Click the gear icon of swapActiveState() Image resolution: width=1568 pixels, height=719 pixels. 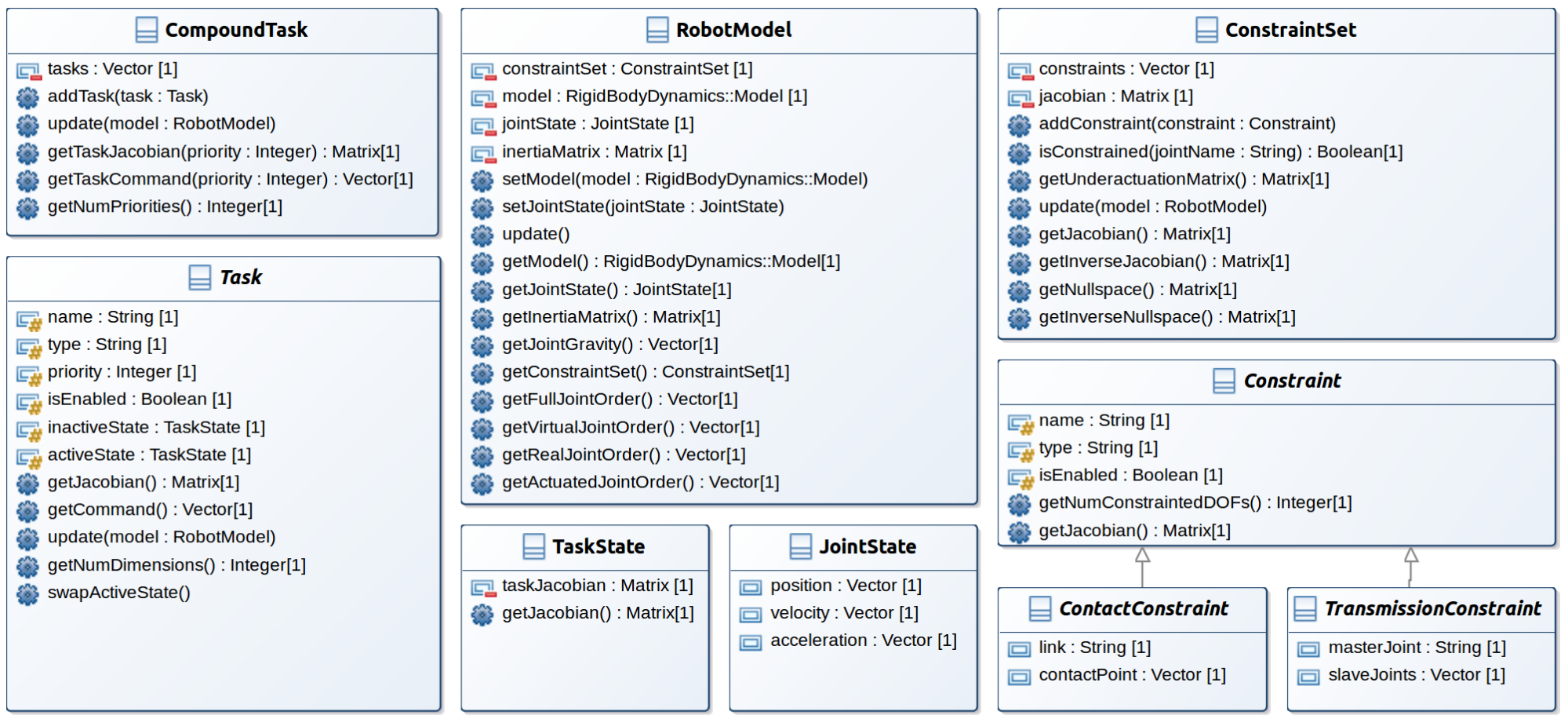click(x=27, y=593)
